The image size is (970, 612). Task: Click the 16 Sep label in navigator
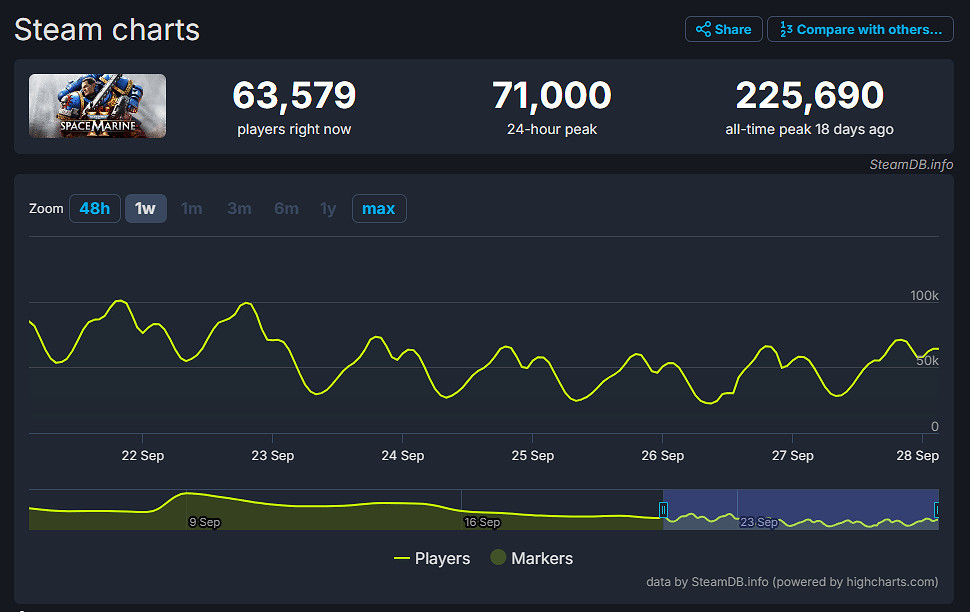(481, 522)
